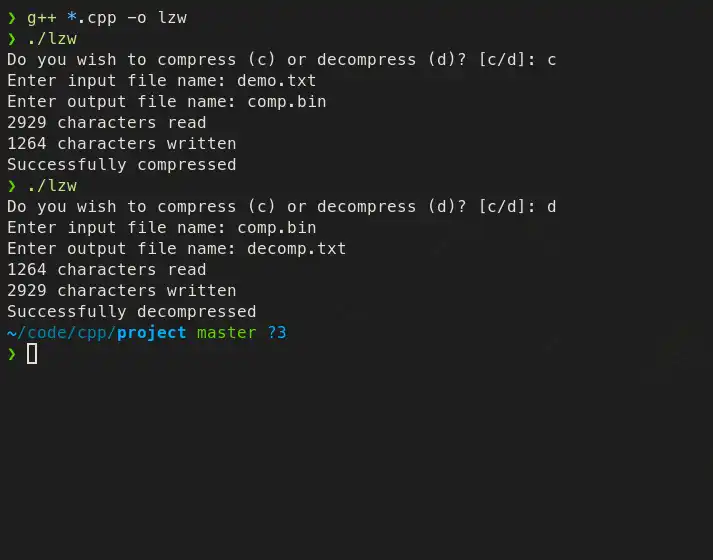Click the 'c' answer after first [c/d]
This screenshot has width=713, height=560.
(x=552, y=60)
